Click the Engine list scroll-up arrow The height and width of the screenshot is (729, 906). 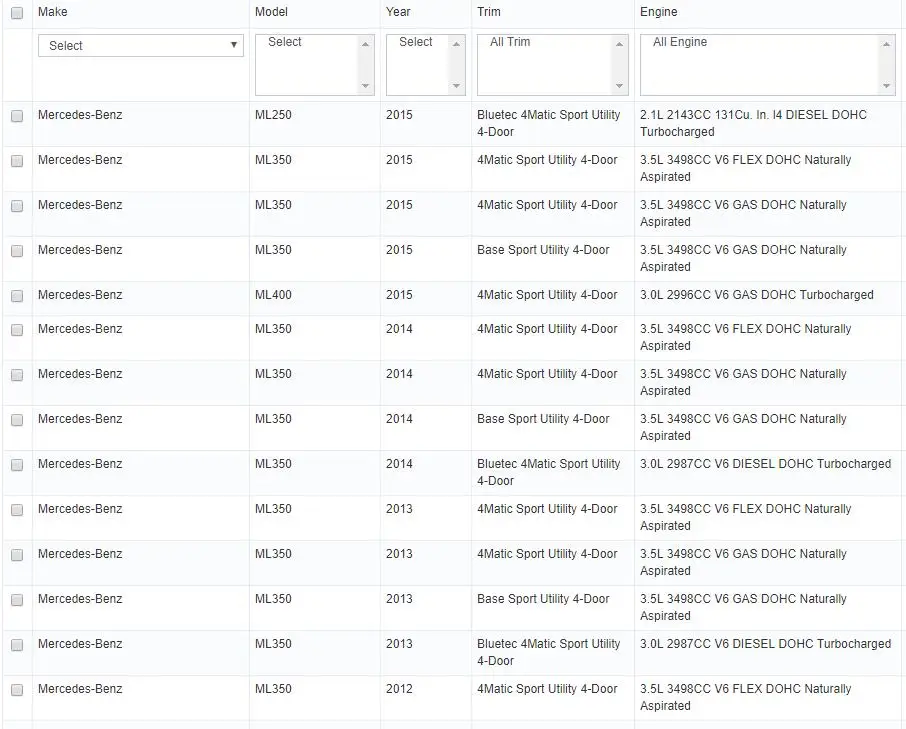click(886, 44)
